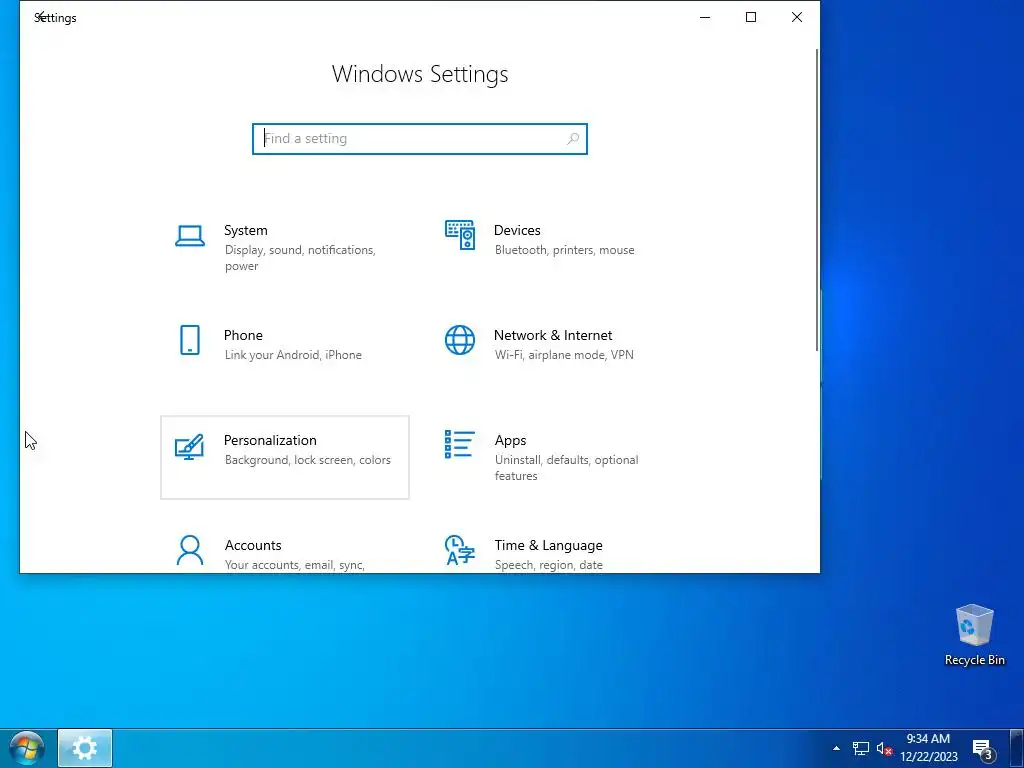The width and height of the screenshot is (1024, 768).
Task: Go back using the Settings back arrow
Action: tap(40, 17)
